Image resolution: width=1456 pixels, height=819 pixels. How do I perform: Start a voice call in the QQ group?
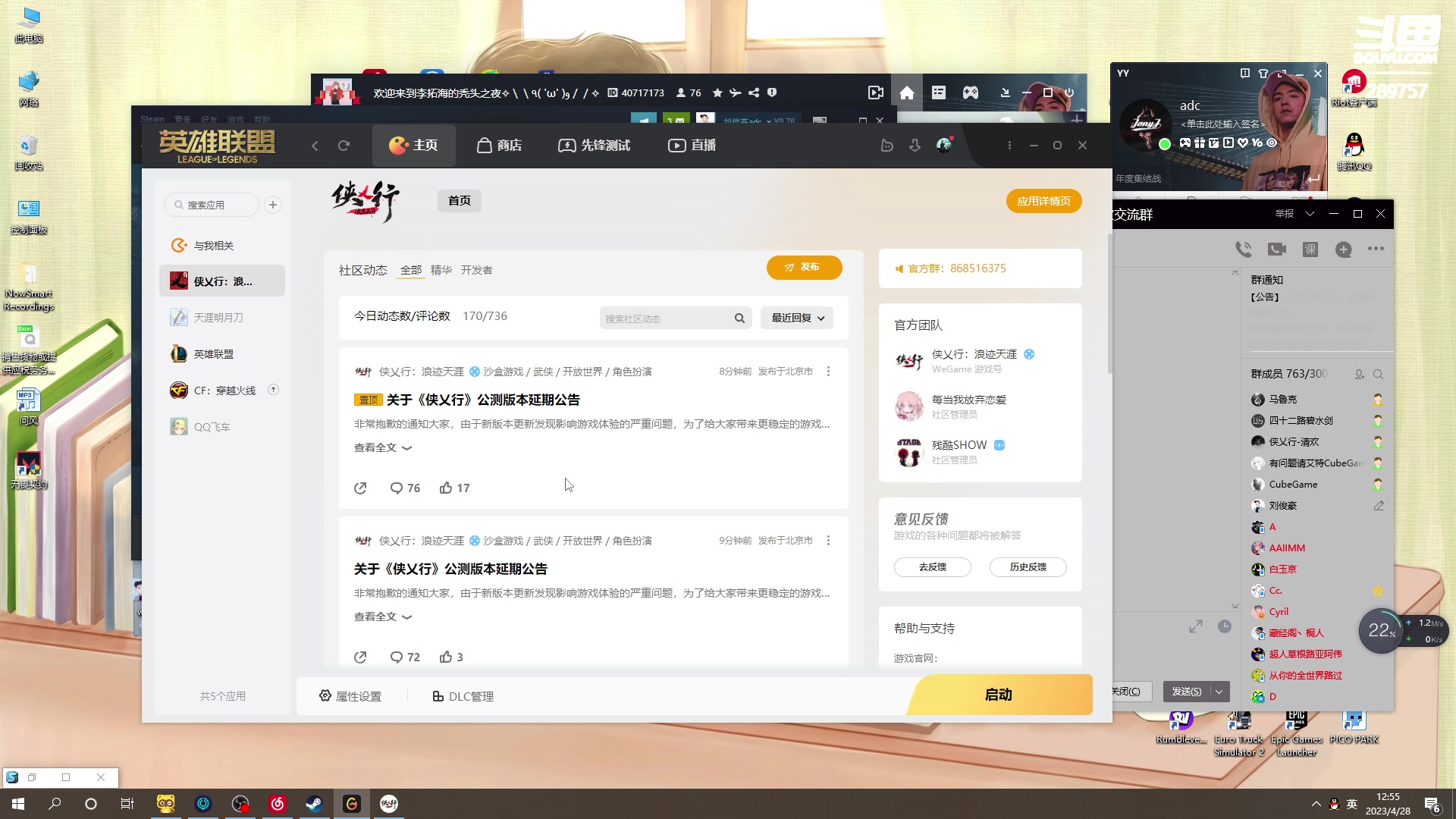click(x=1242, y=249)
